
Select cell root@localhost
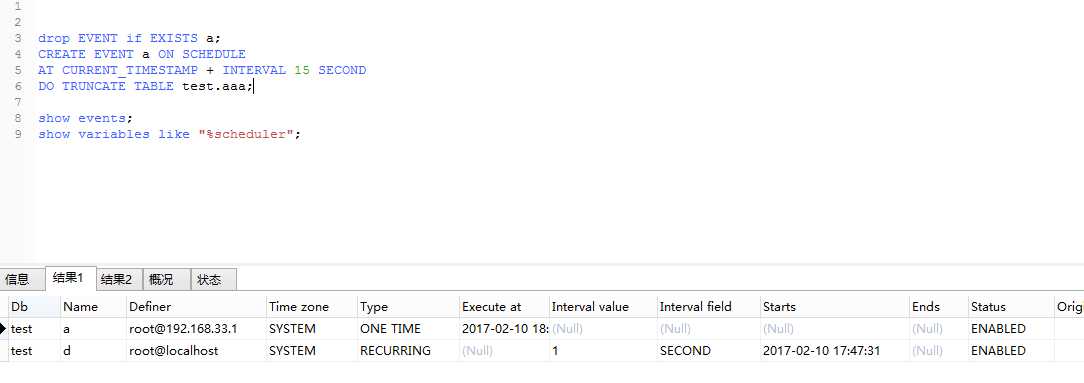click(x=196, y=351)
